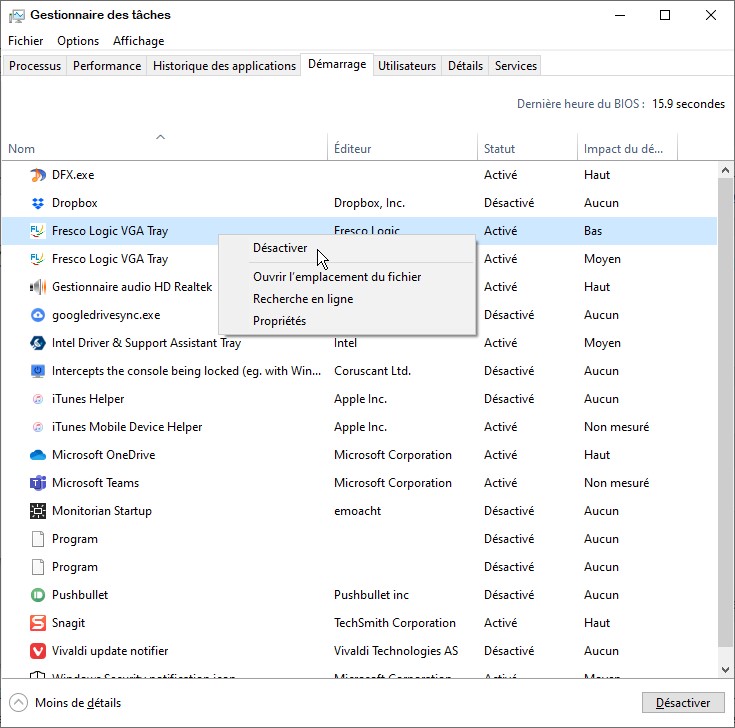Click the Vivaldi update notifier icon
The height and width of the screenshot is (728, 735).
(38, 651)
